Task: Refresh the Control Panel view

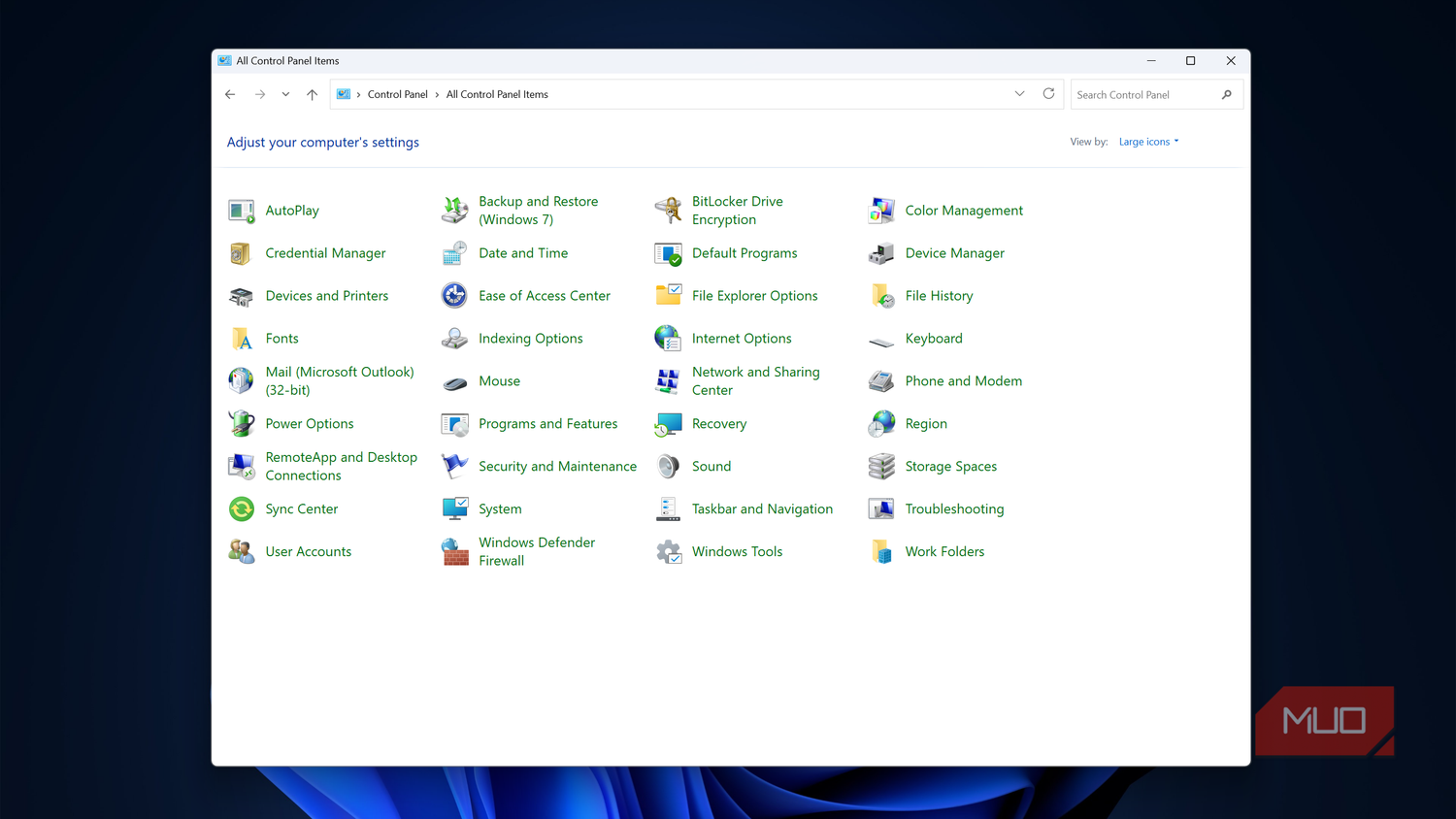Action: coord(1048,94)
